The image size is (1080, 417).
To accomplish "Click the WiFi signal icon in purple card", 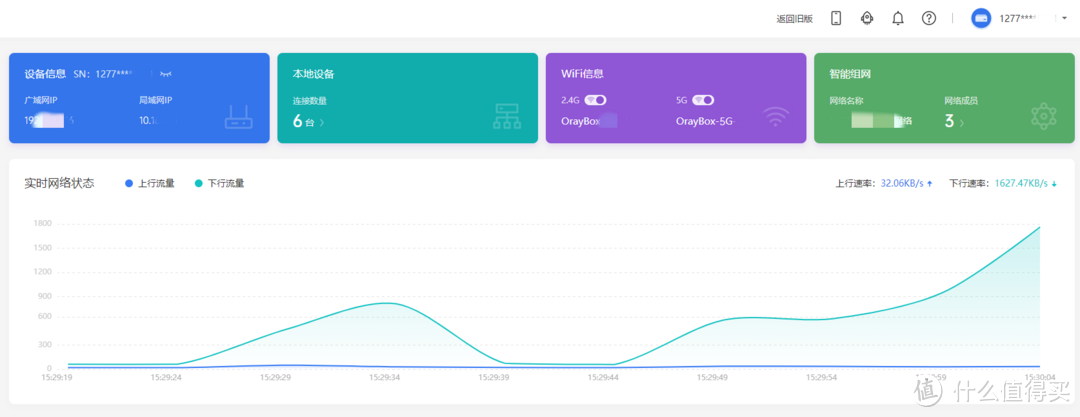I will [776, 117].
